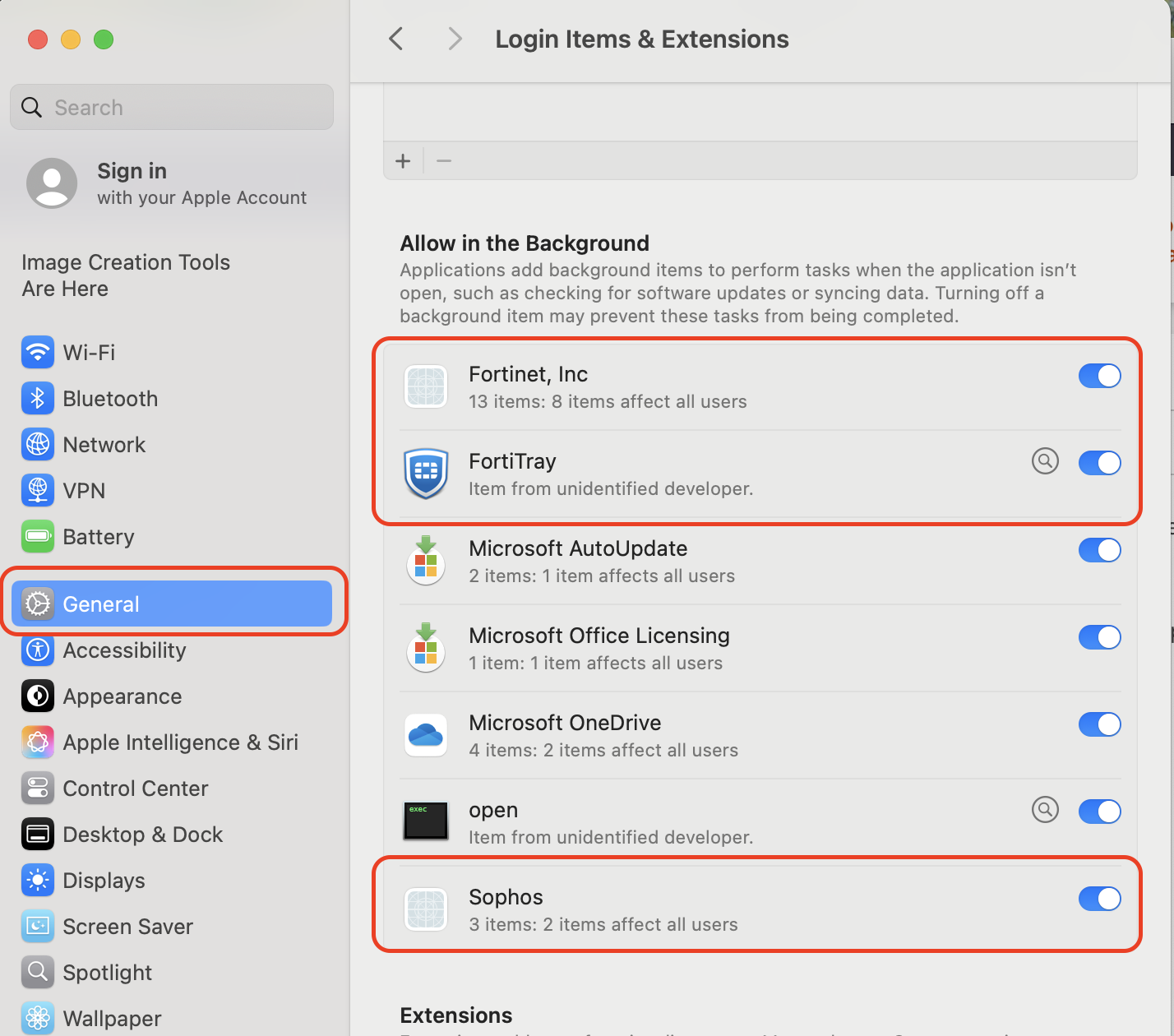The height and width of the screenshot is (1036, 1174).
Task: Open Image Creation Tools Are Here notice
Action: coord(126,275)
